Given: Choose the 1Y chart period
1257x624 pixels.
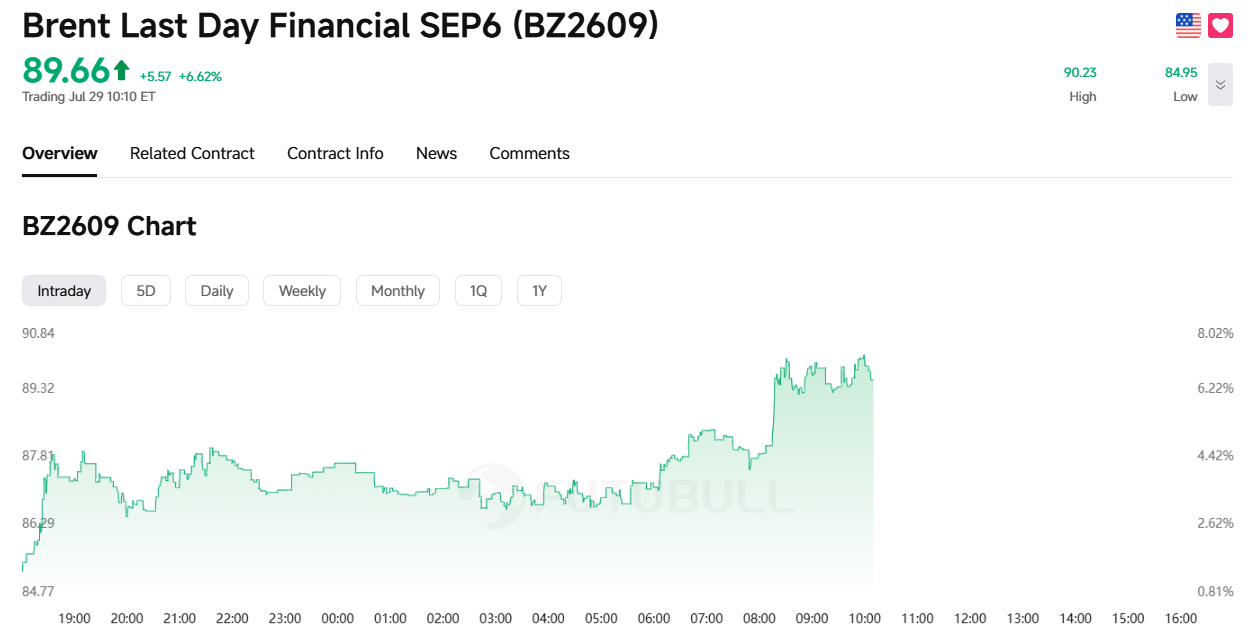Looking at the screenshot, I should [539, 291].
